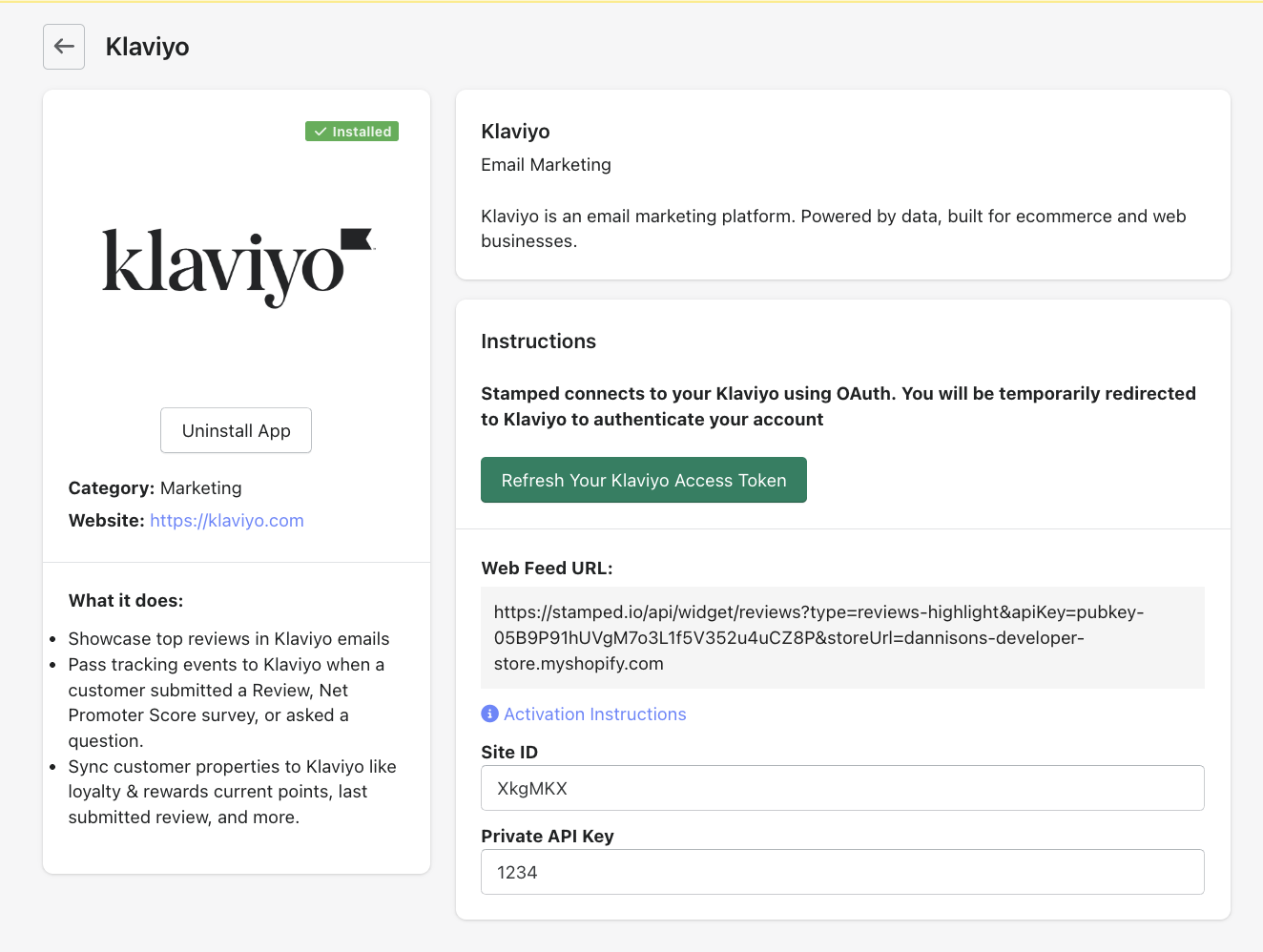The height and width of the screenshot is (952, 1263).
Task: Click the Klaviyo page title at top
Action: click(148, 47)
